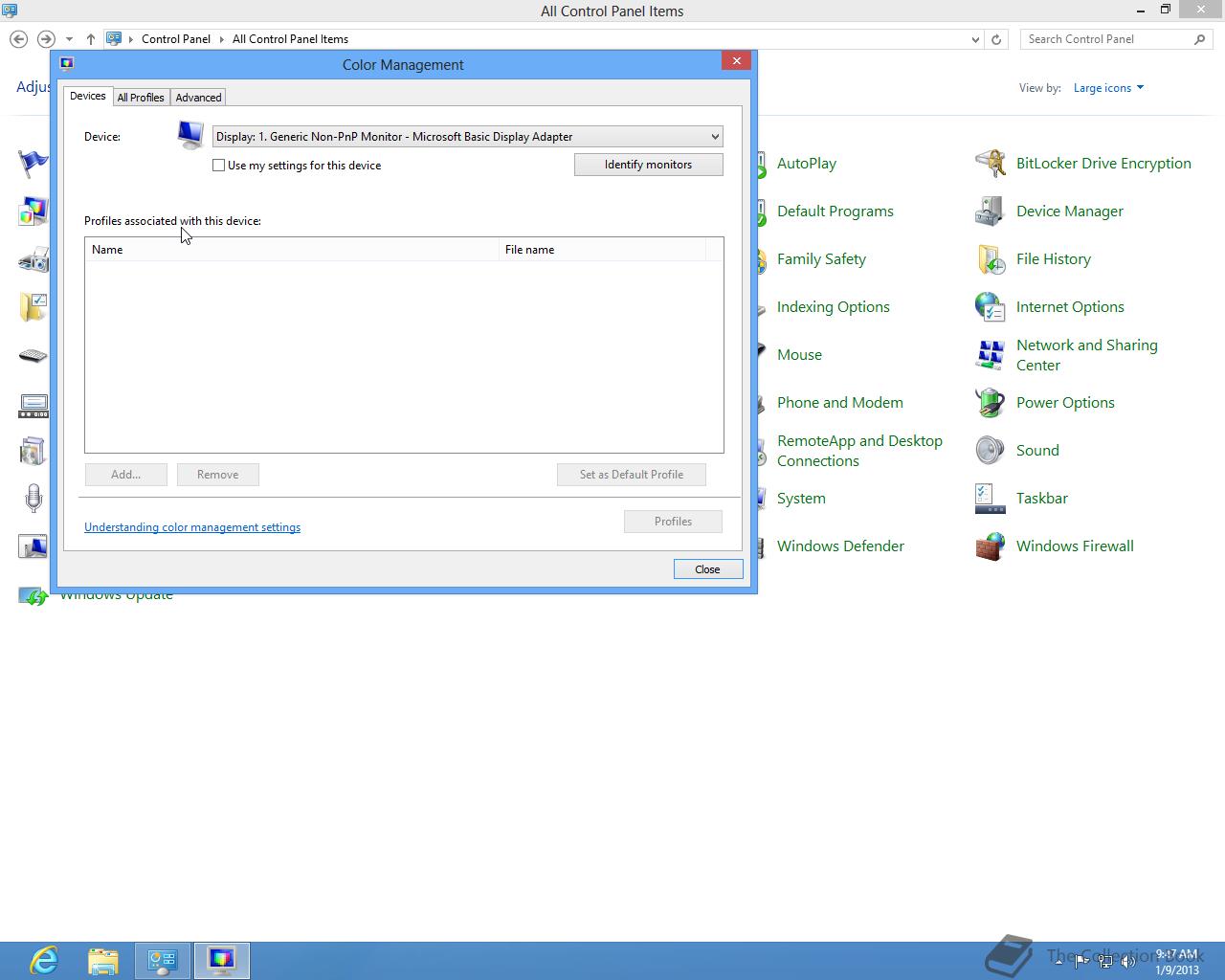
Task: Click Device Manager icon
Action: (x=990, y=212)
